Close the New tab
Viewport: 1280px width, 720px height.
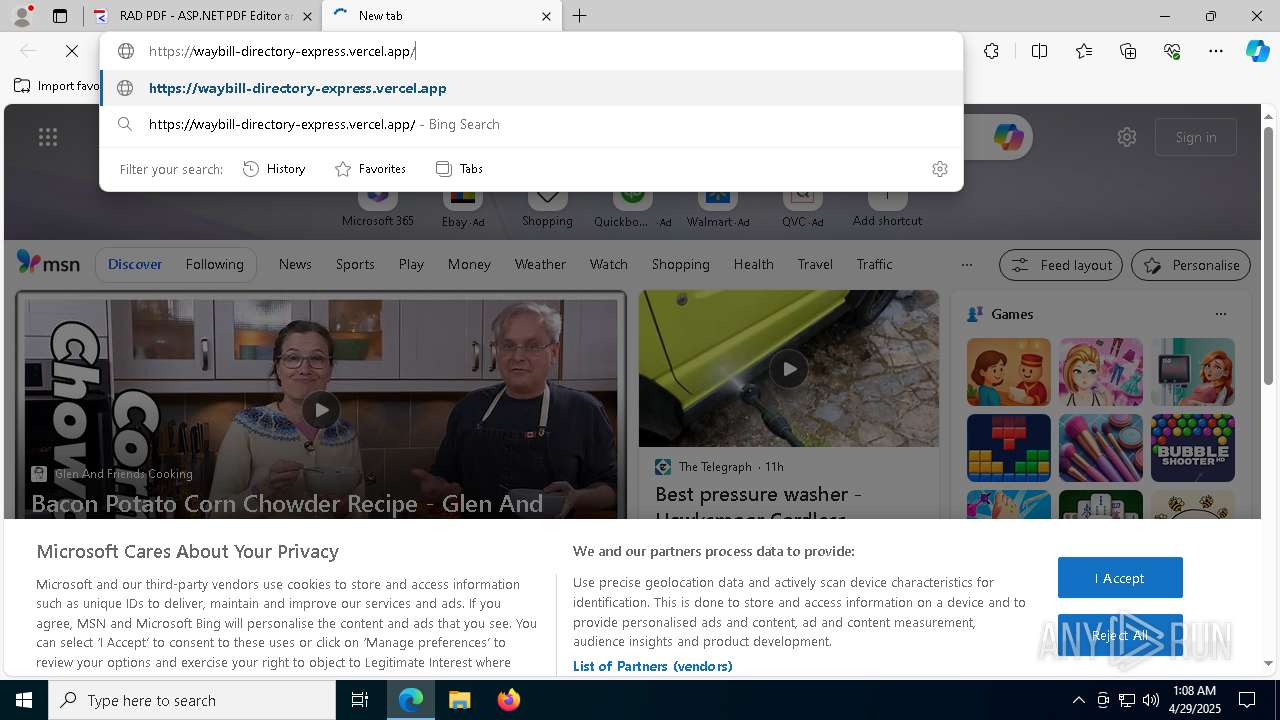[546, 16]
